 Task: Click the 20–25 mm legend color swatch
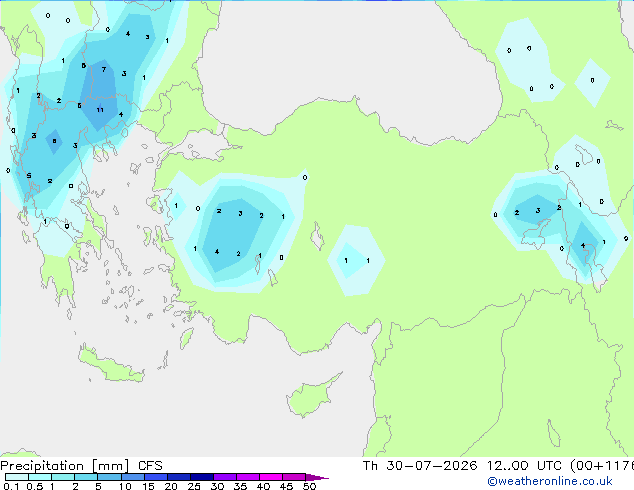point(178,477)
